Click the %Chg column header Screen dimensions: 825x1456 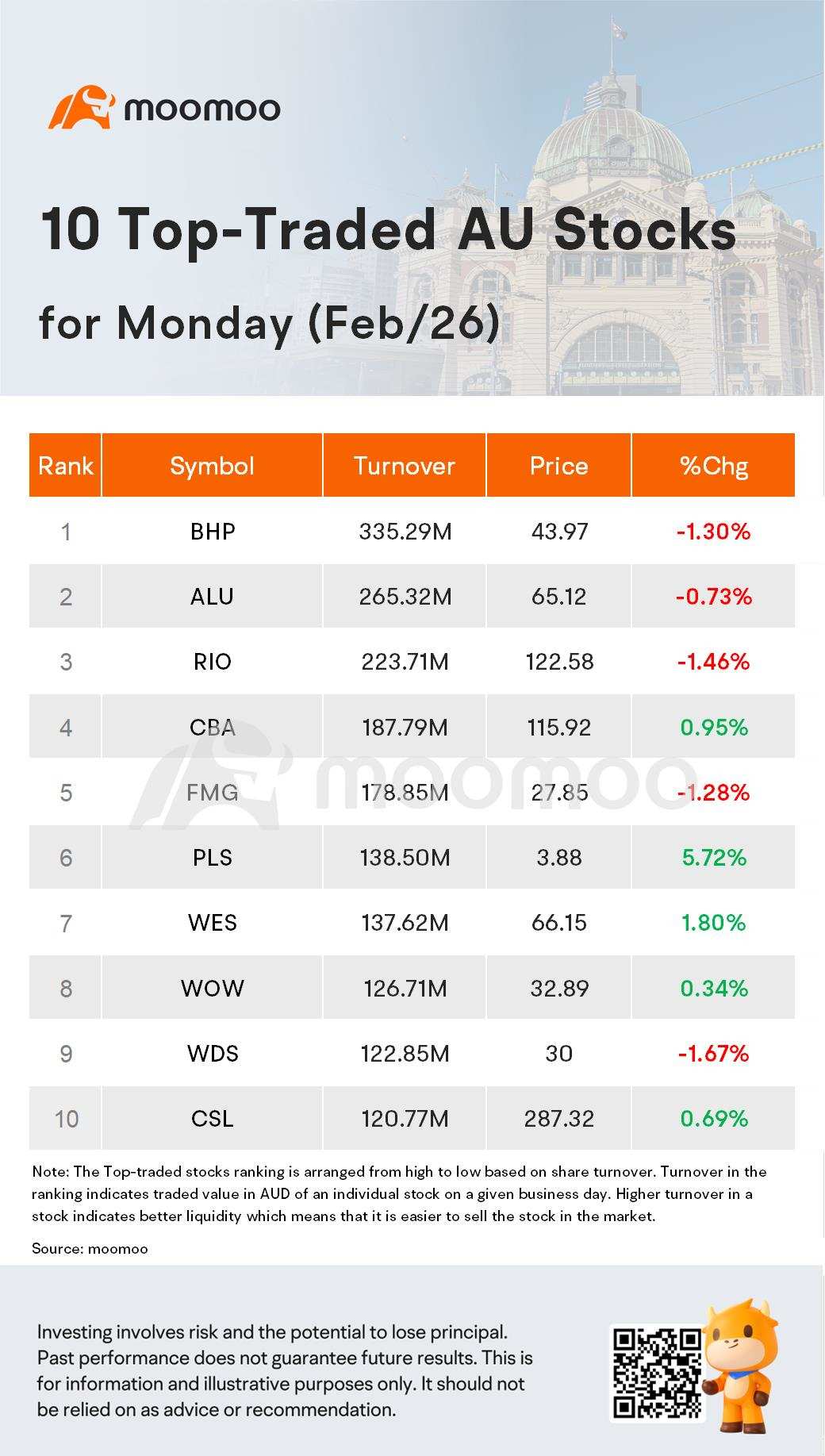(713, 466)
